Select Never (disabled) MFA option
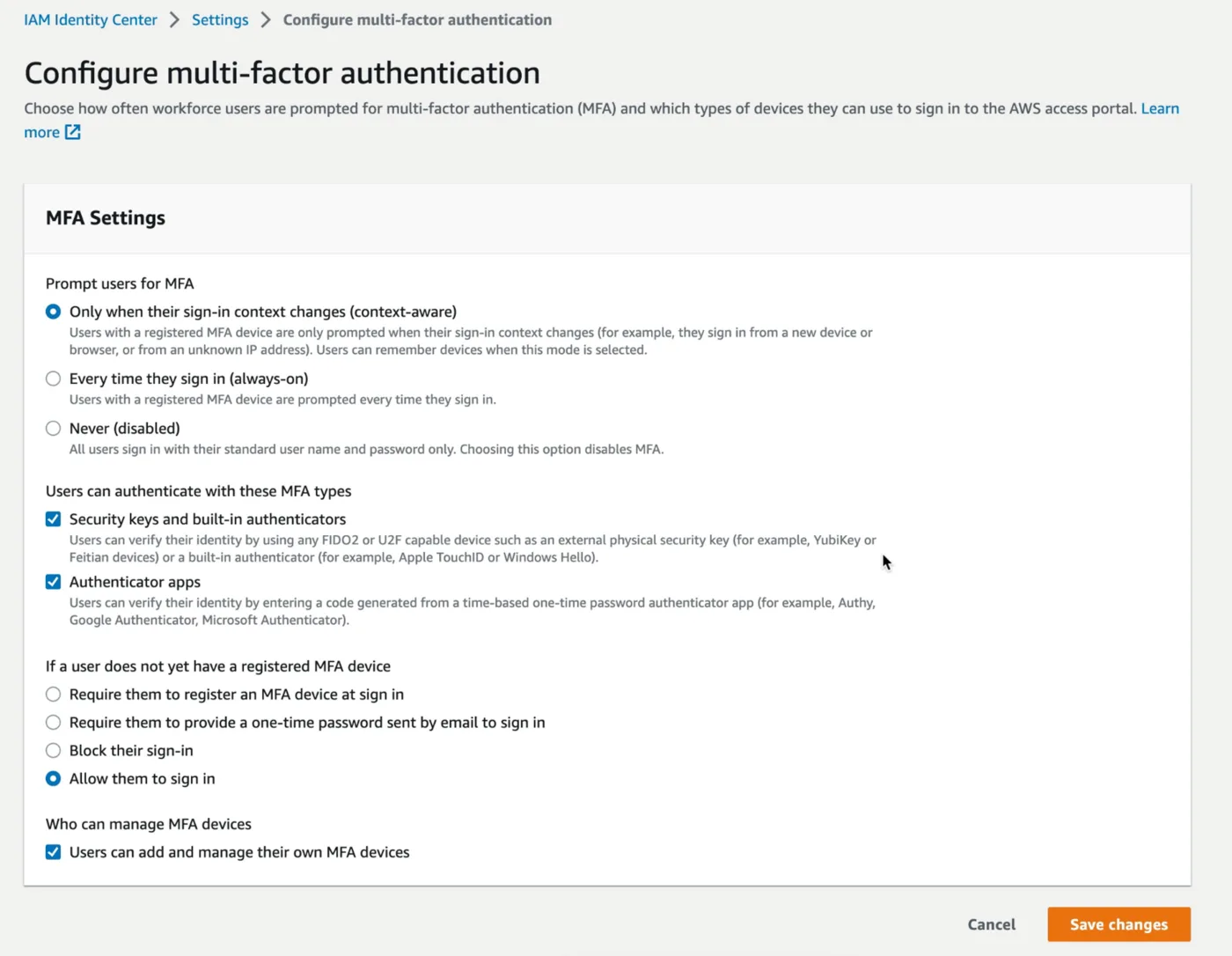The width and height of the screenshot is (1232, 956). (x=54, y=428)
